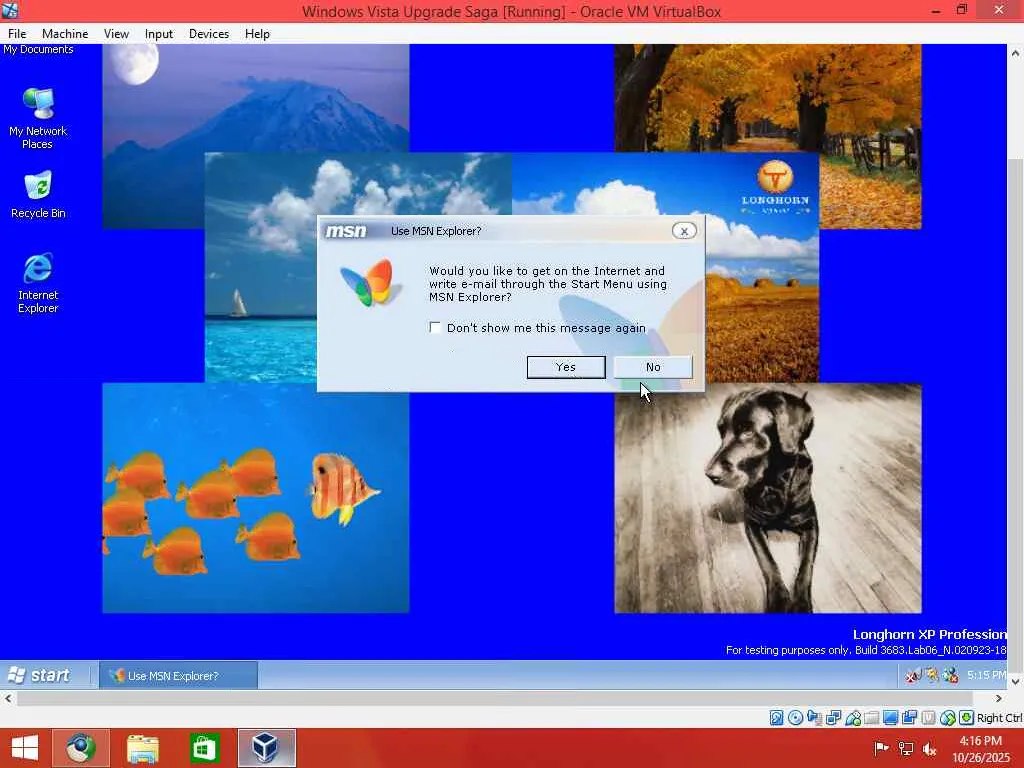Click the shared folders status icon
The width and height of the screenshot is (1024, 768).
tap(871, 718)
